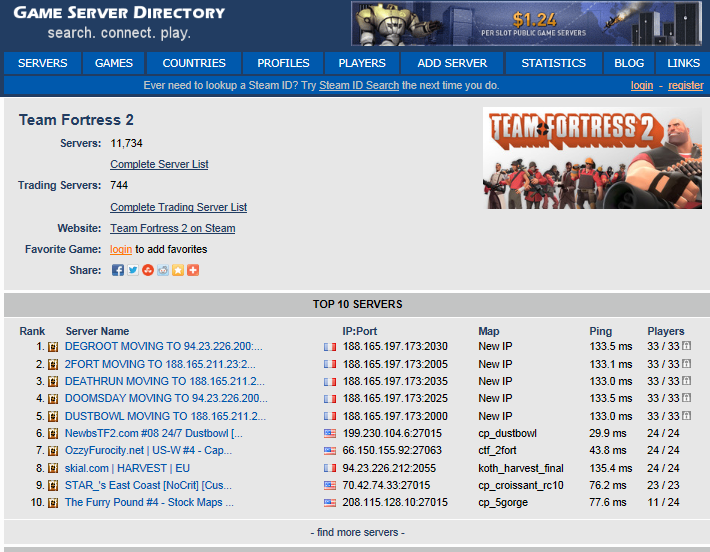The width and height of the screenshot is (710, 552).
Task: Open DOOMSDAY MOVING TO server link
Action: point(166,398)
